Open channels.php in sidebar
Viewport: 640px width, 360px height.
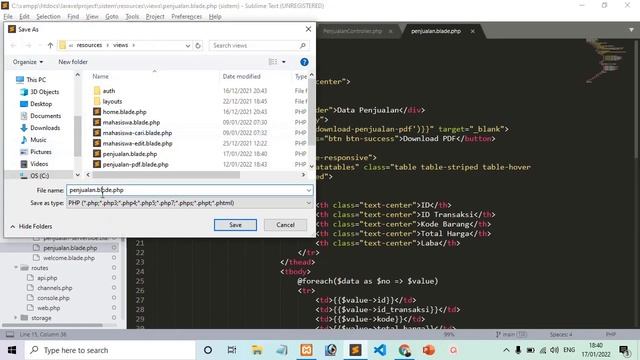point(54,288)
